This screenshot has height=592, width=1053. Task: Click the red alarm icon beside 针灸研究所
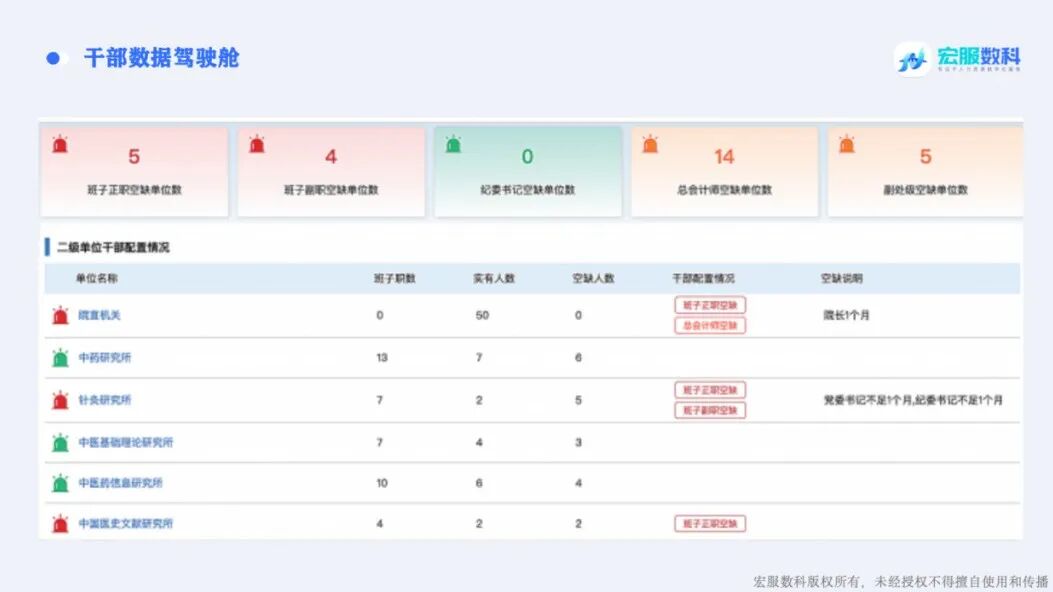(61, 399)
